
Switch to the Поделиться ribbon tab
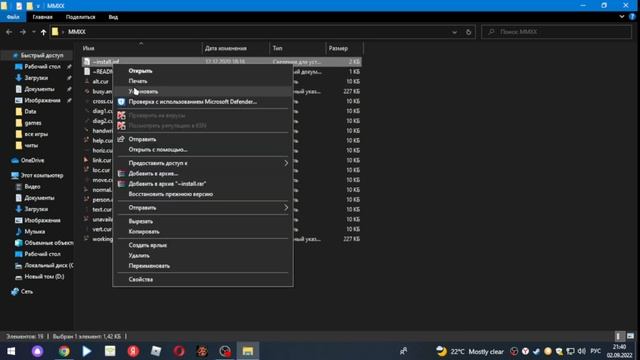point(80,17)
